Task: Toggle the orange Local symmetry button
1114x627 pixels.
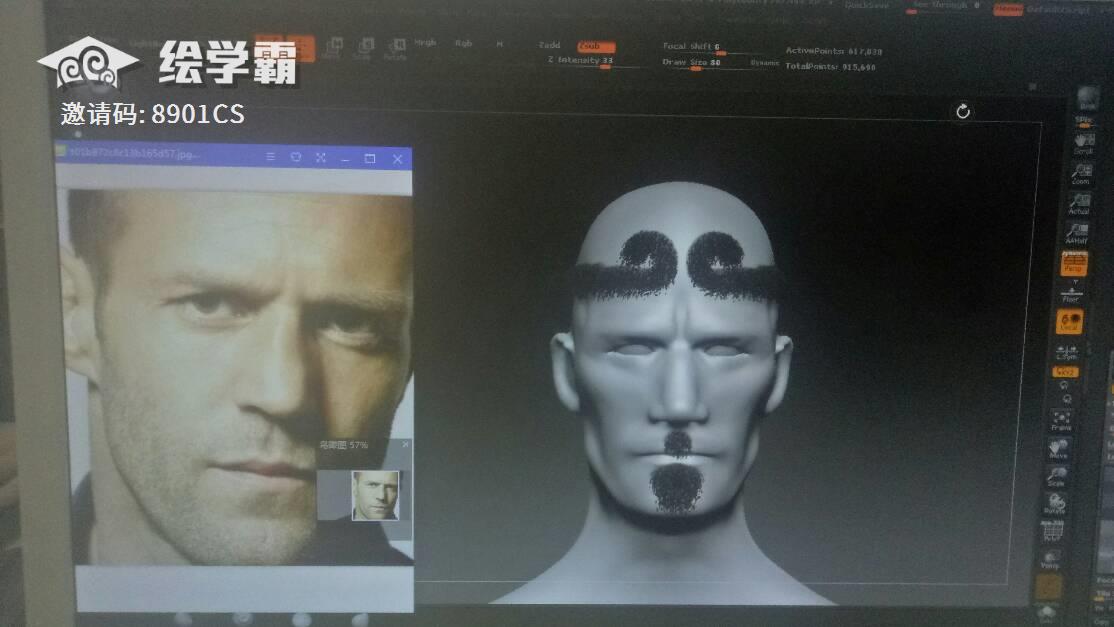Action: click(1069, 322)
